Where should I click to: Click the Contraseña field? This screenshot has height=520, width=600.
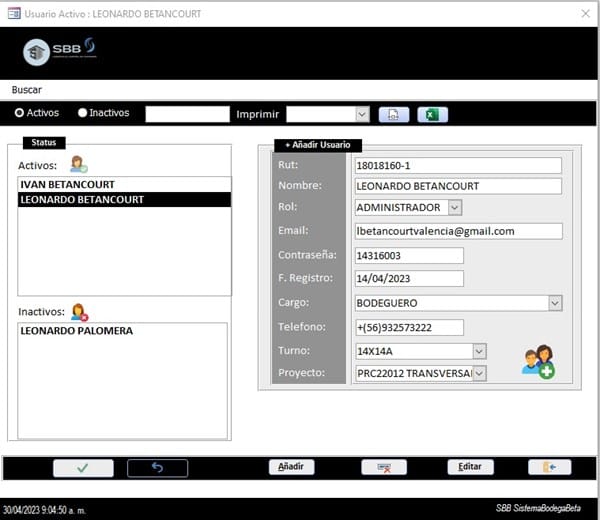tap(409, 256)
